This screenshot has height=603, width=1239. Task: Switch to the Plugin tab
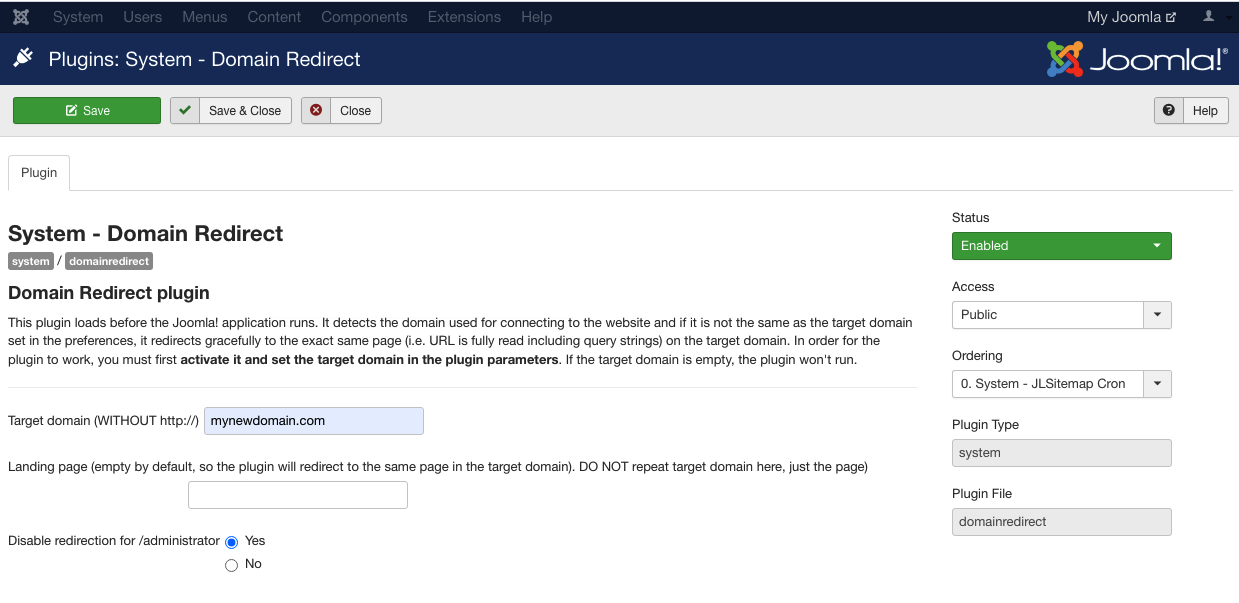(39, 172)
